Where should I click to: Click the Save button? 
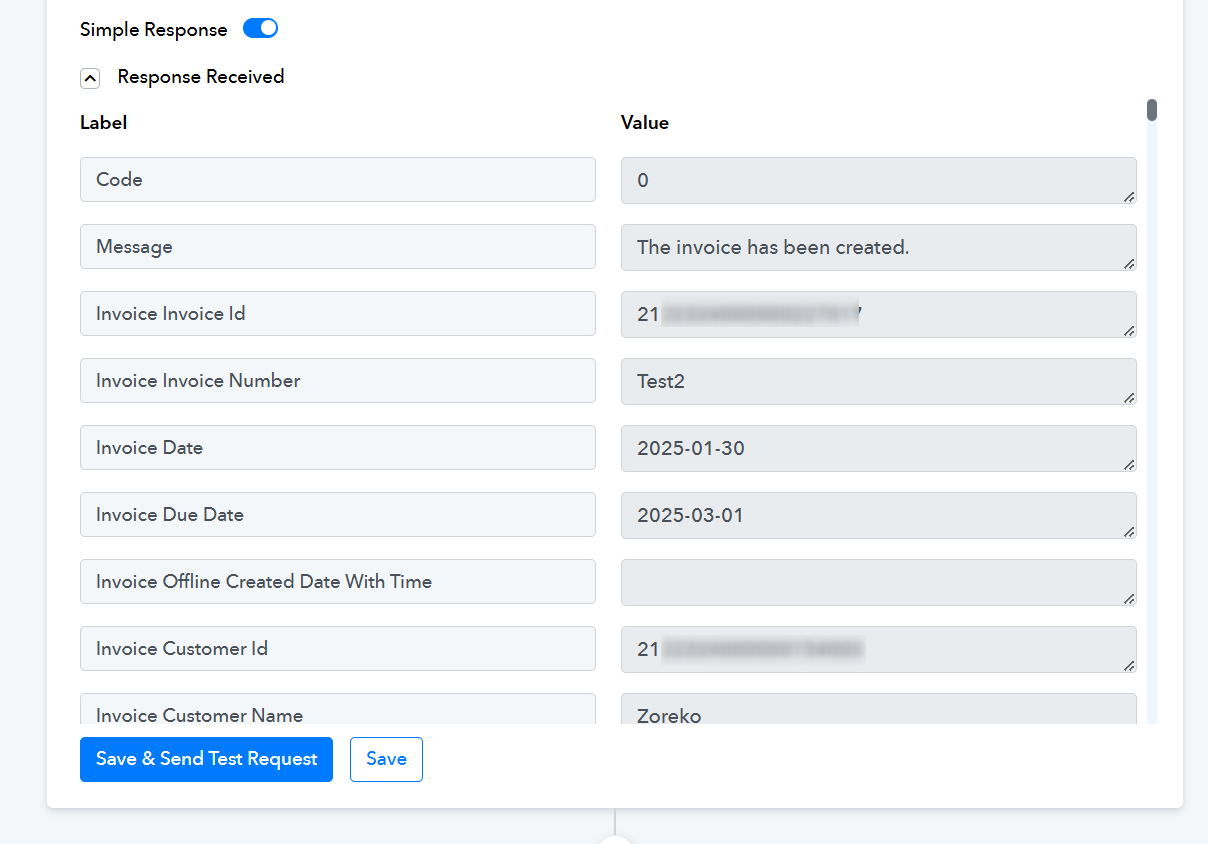pyautogui.click(x=386, y=759)
